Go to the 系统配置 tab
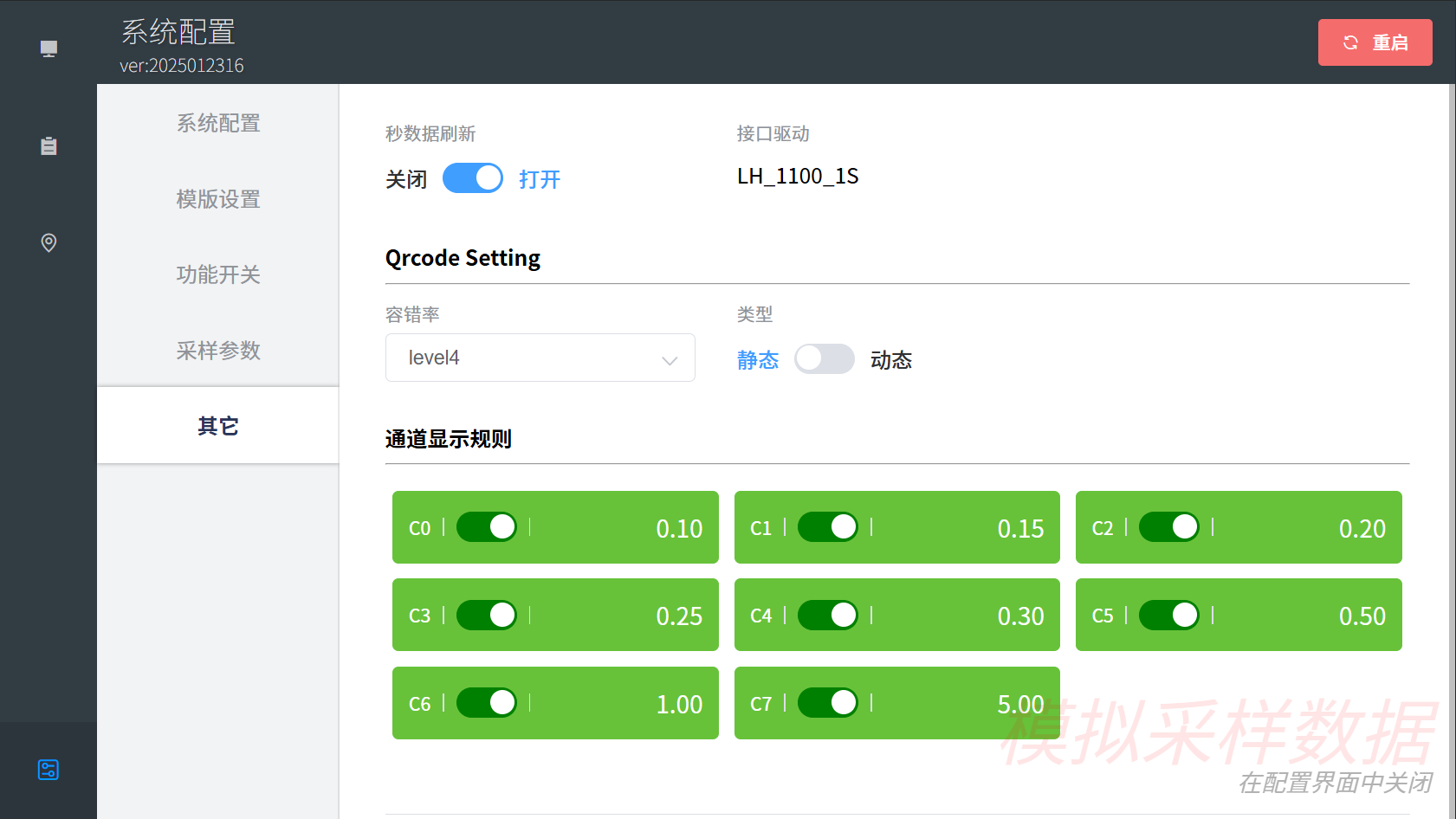Image resolution: width=1456 pixels, height=819 pixels. tap(218, 123)
